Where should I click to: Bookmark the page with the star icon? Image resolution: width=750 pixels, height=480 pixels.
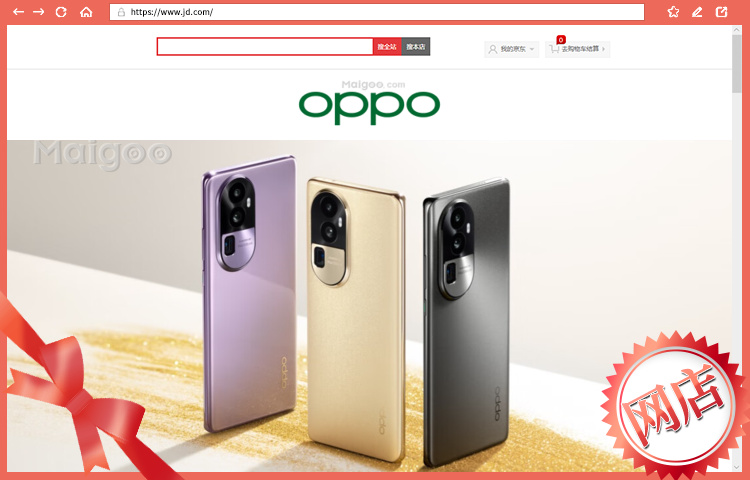click(673, 12)
